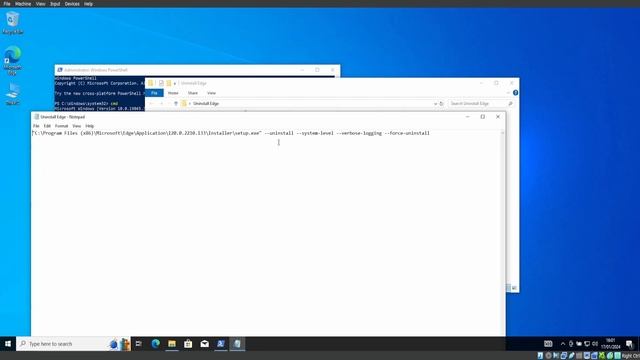Viewport: 640px width, 360px height.
Task: Click the PowerShell window title bar icon
Action: click(x=60, y=70)
